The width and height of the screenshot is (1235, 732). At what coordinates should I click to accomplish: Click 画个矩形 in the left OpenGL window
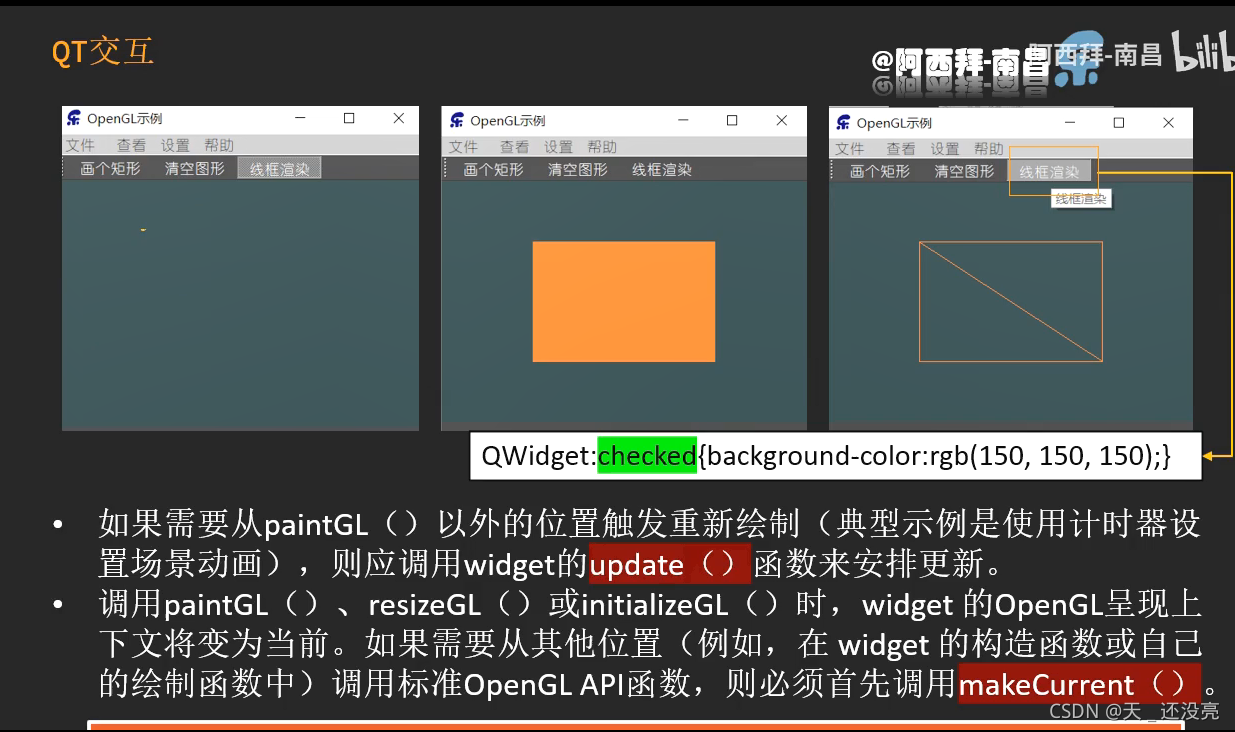(110, 168)
